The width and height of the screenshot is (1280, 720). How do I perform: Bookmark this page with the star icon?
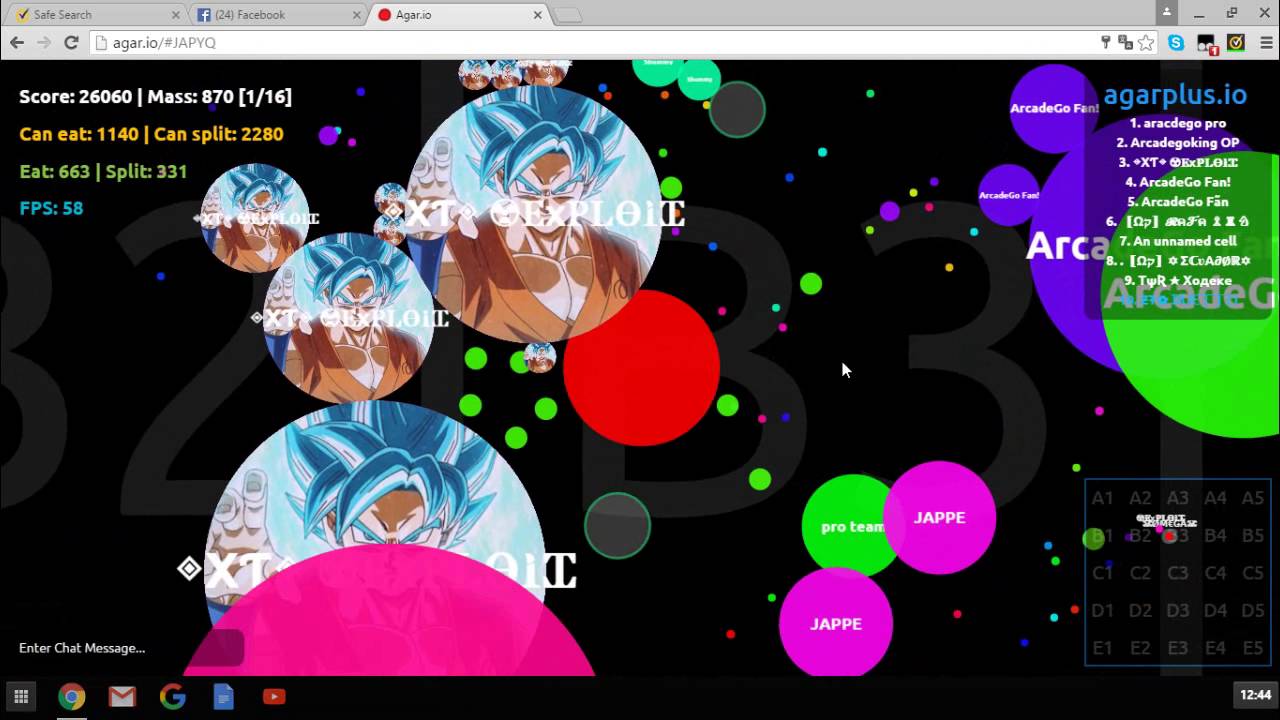1146,42
